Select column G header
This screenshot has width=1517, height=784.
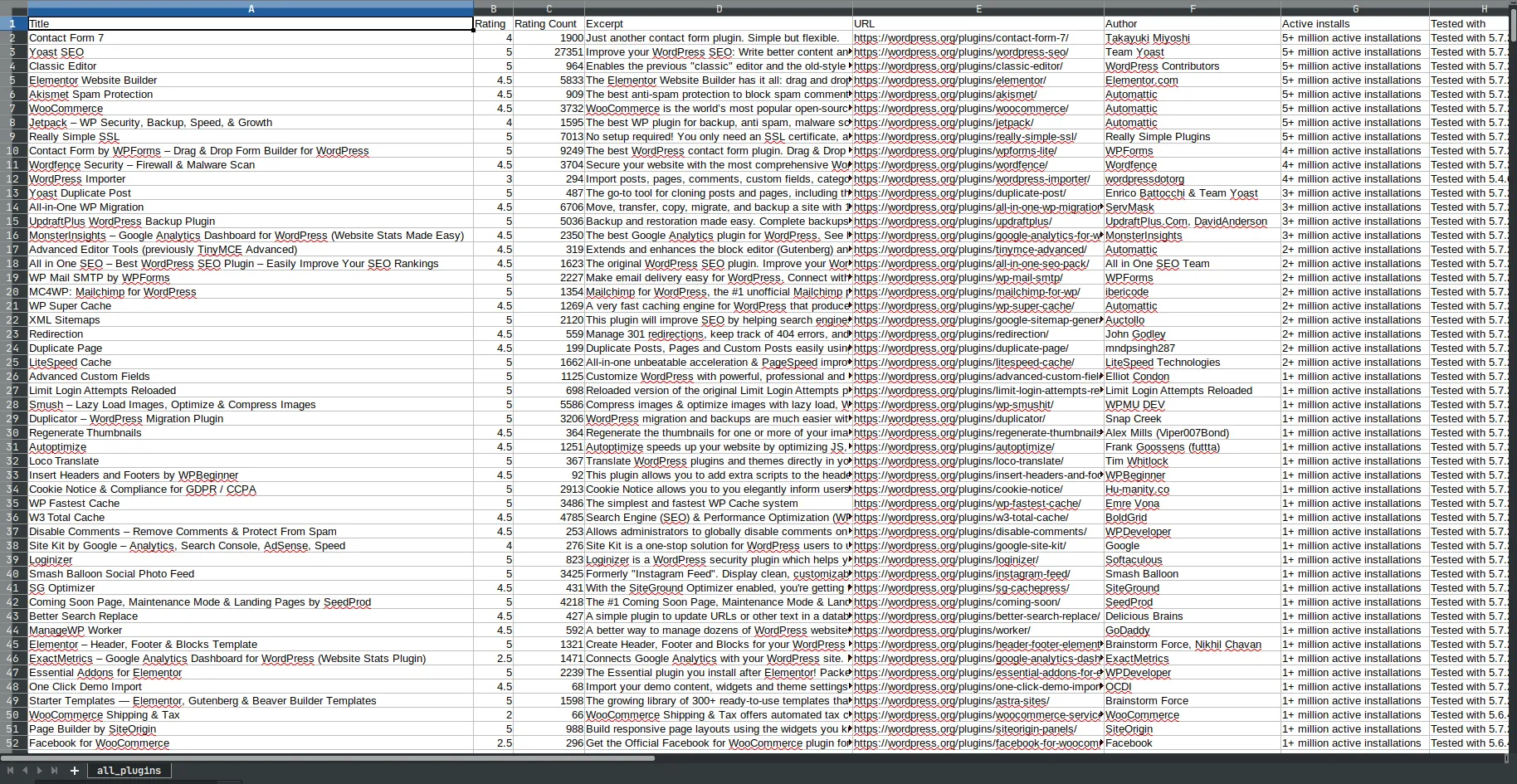tap(1355, 9)
